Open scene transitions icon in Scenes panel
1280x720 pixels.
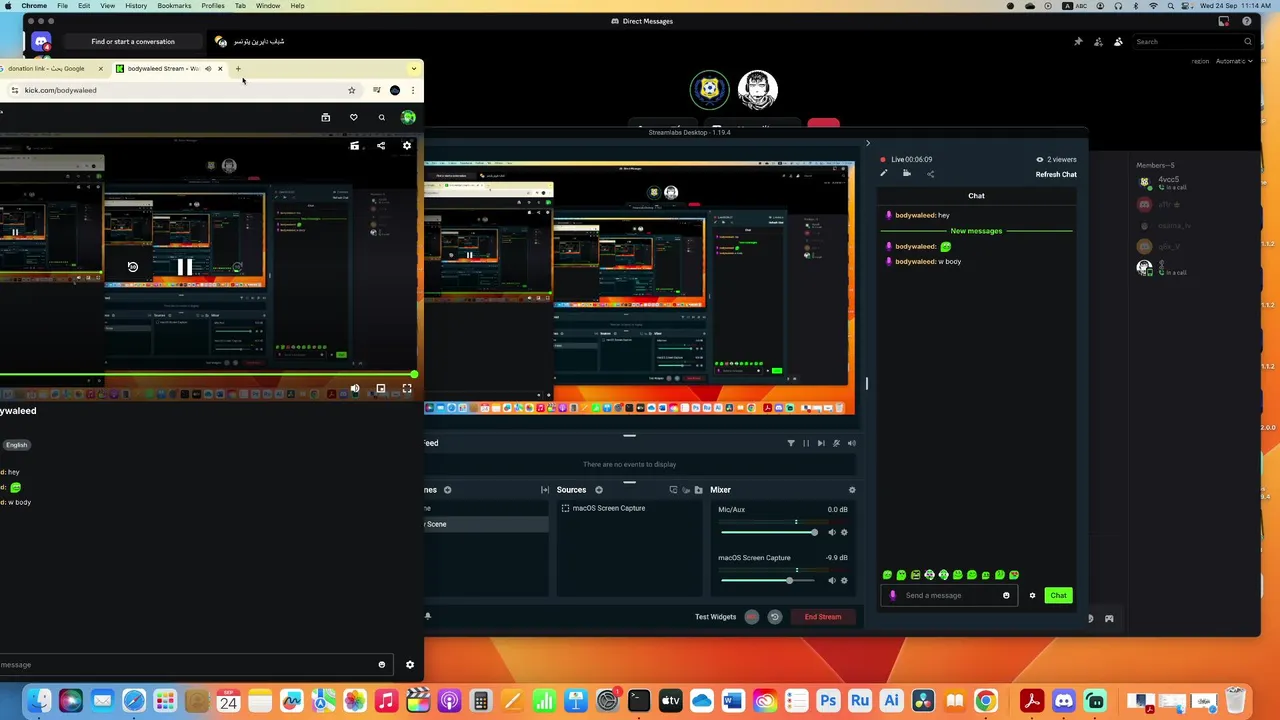(x=545, y=490)
